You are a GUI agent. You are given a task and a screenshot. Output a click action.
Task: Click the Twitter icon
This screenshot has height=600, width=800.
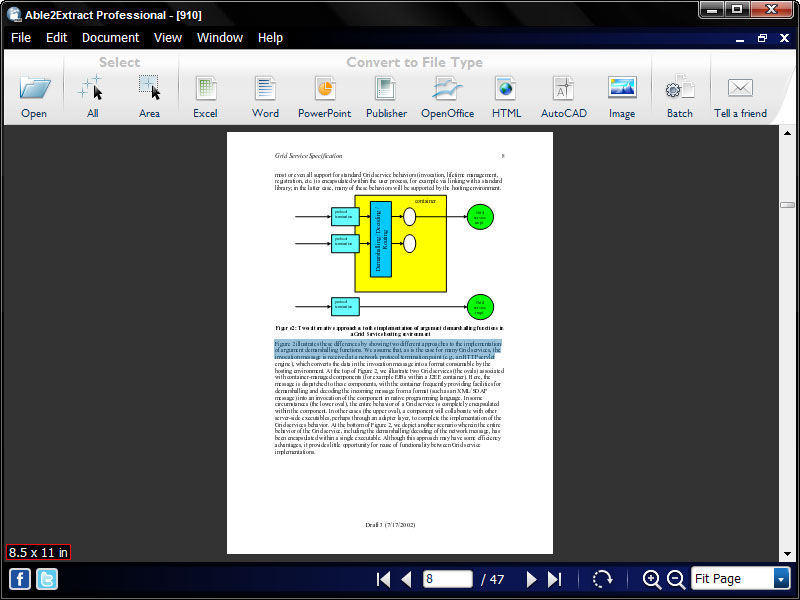coord(44,578)
